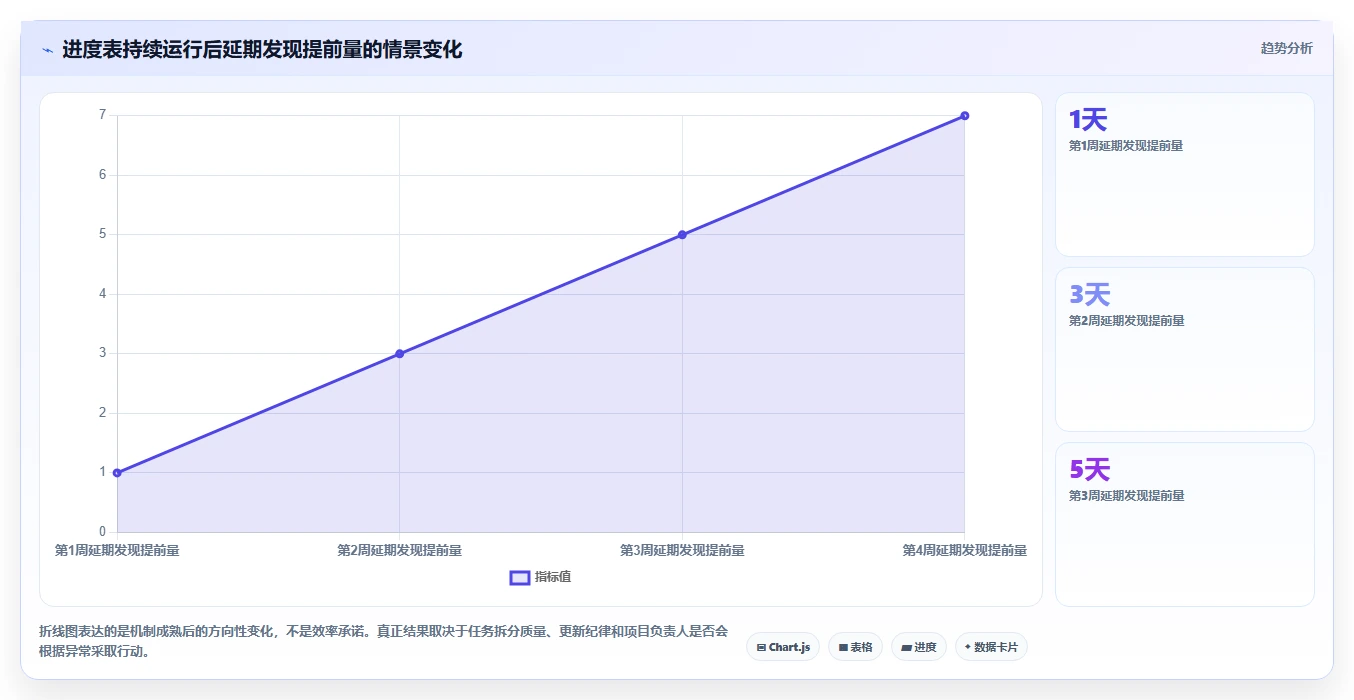Click the data point at value 3
This screenshot has width=1354, height=700.
tap(399, 353)
